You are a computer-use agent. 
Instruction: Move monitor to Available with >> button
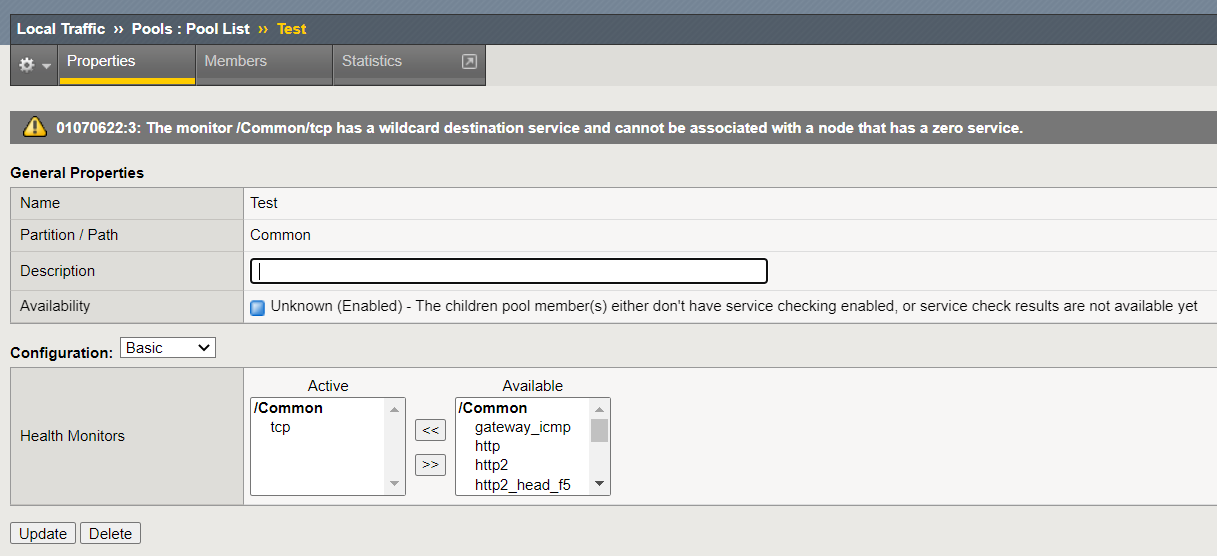coord(430,465)
